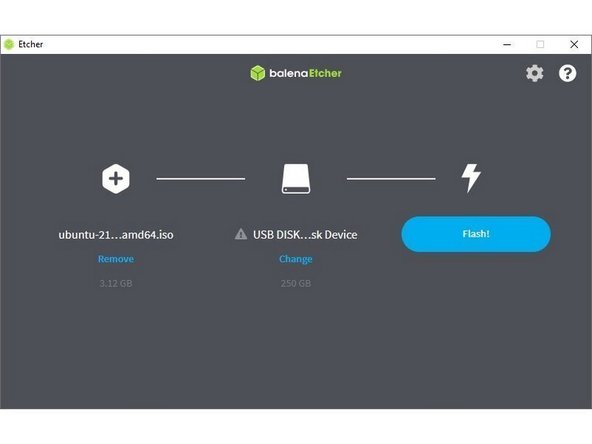Click the USB DISK…sk Device label

305,235
